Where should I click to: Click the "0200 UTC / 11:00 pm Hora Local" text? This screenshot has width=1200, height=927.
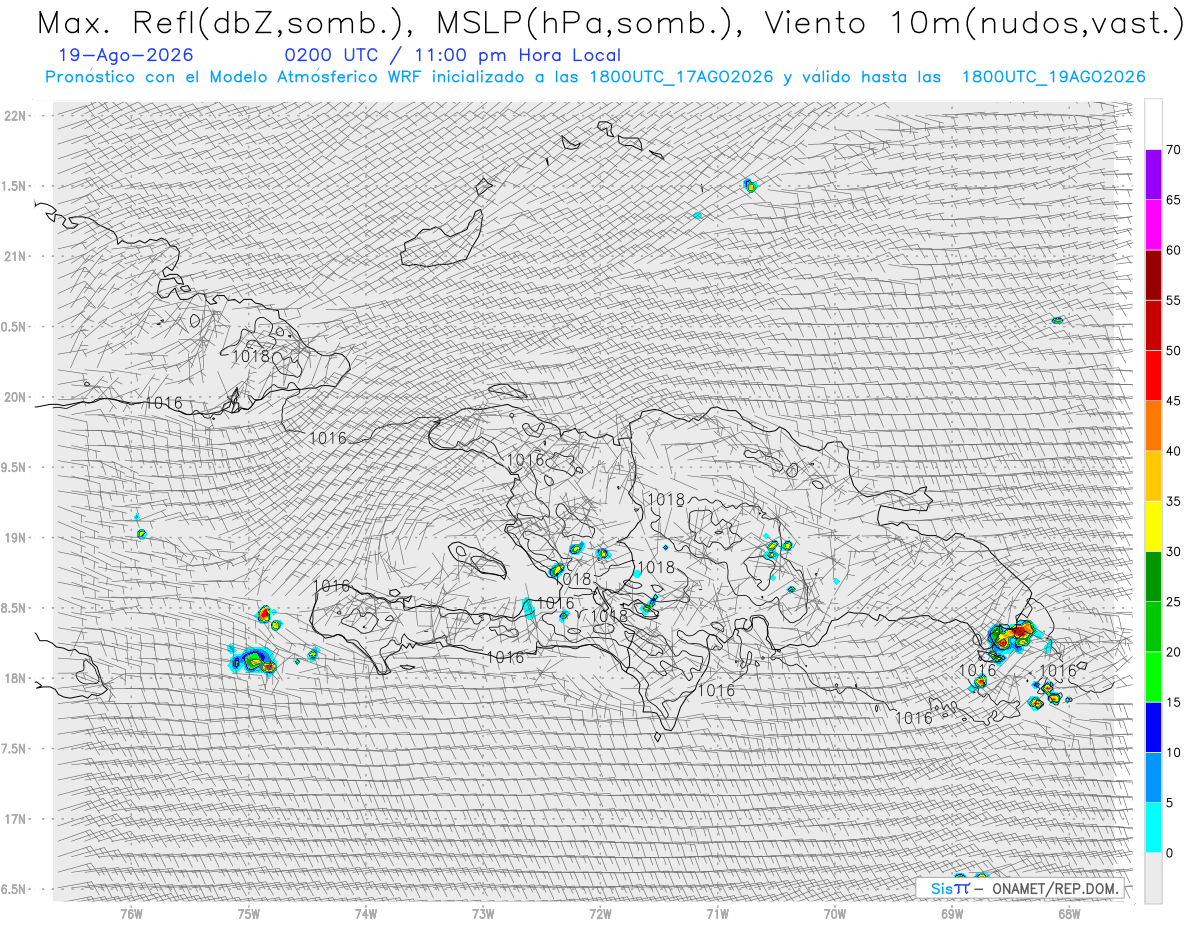[452, 55]
